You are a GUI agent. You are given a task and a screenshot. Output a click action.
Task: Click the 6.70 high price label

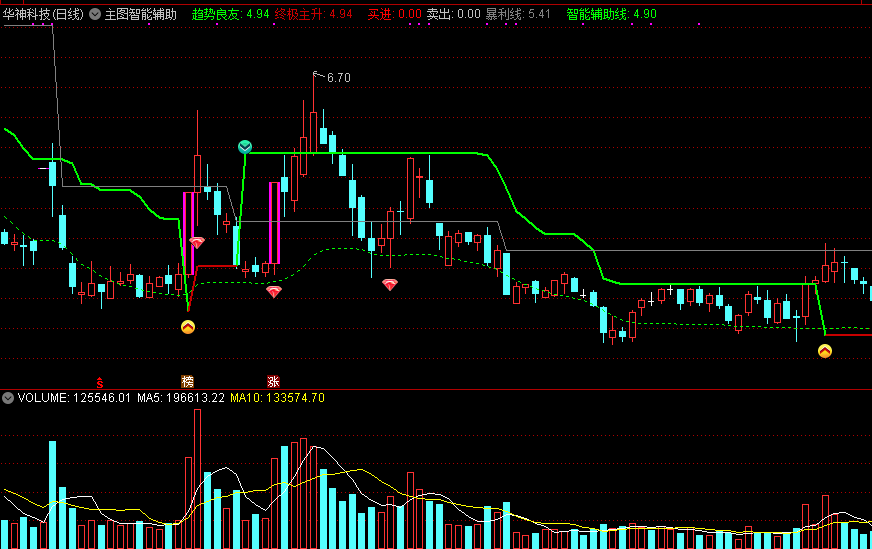[339, 78]
